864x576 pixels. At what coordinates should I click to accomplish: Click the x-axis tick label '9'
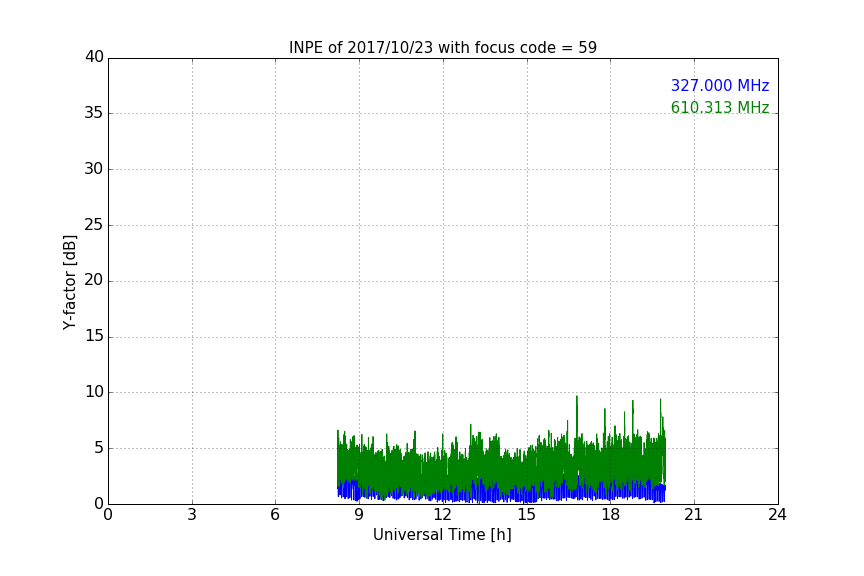359,515
